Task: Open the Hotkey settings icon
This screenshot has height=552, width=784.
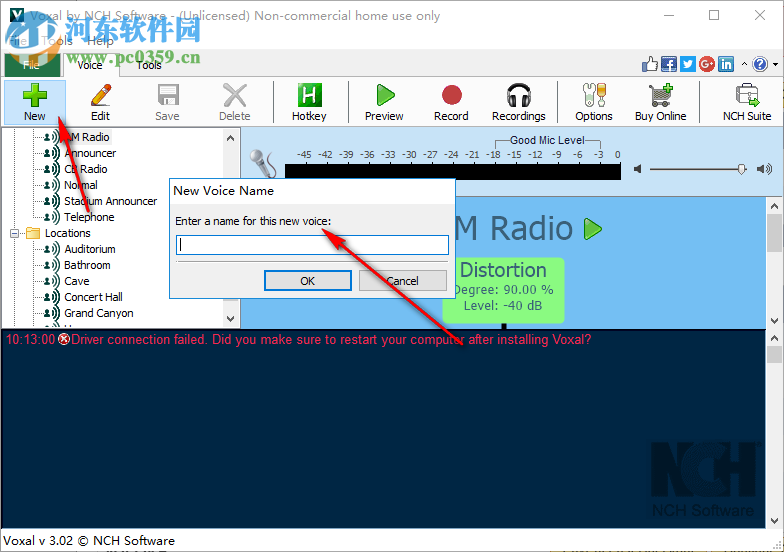Action: tap(310, 95)
